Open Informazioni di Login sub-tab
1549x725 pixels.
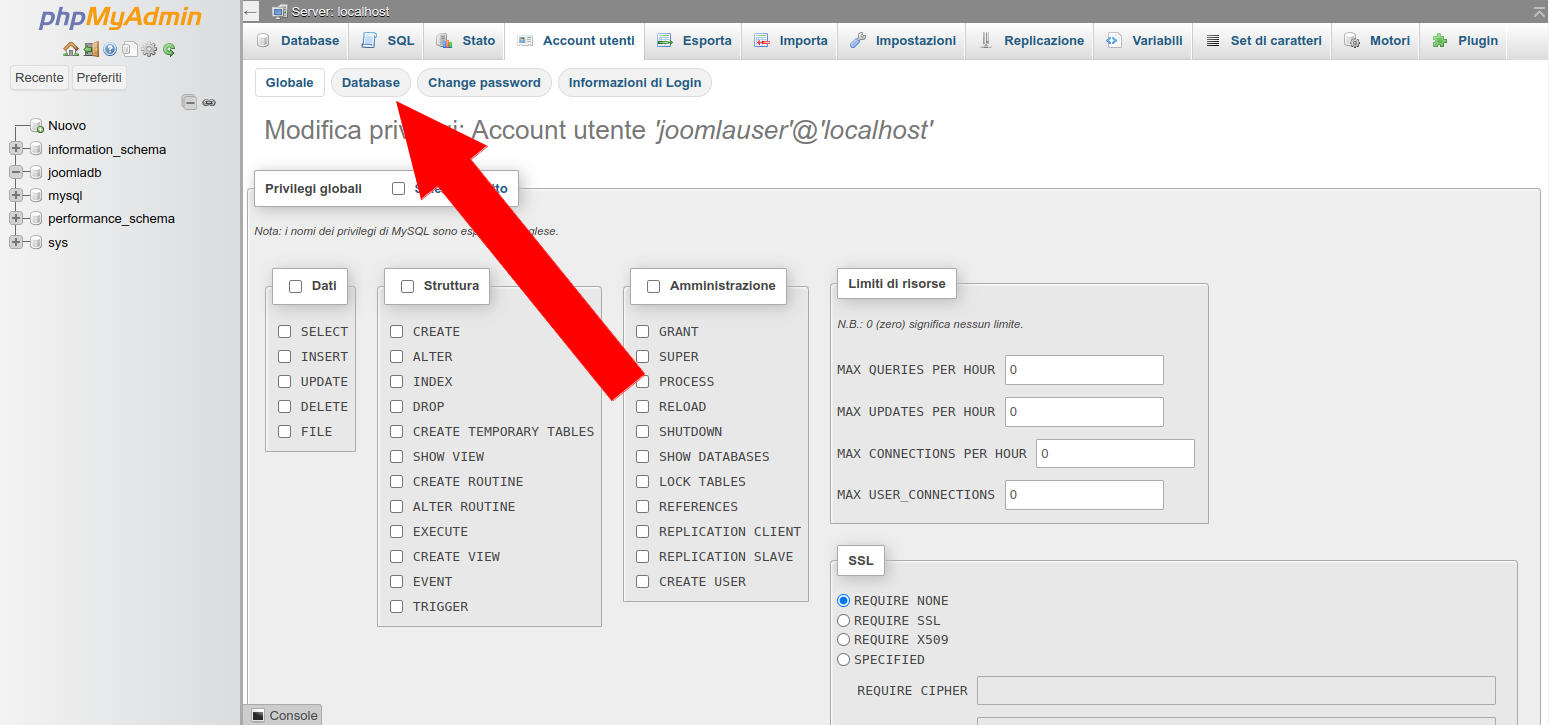pyautogui.click(x=635, y=83)
